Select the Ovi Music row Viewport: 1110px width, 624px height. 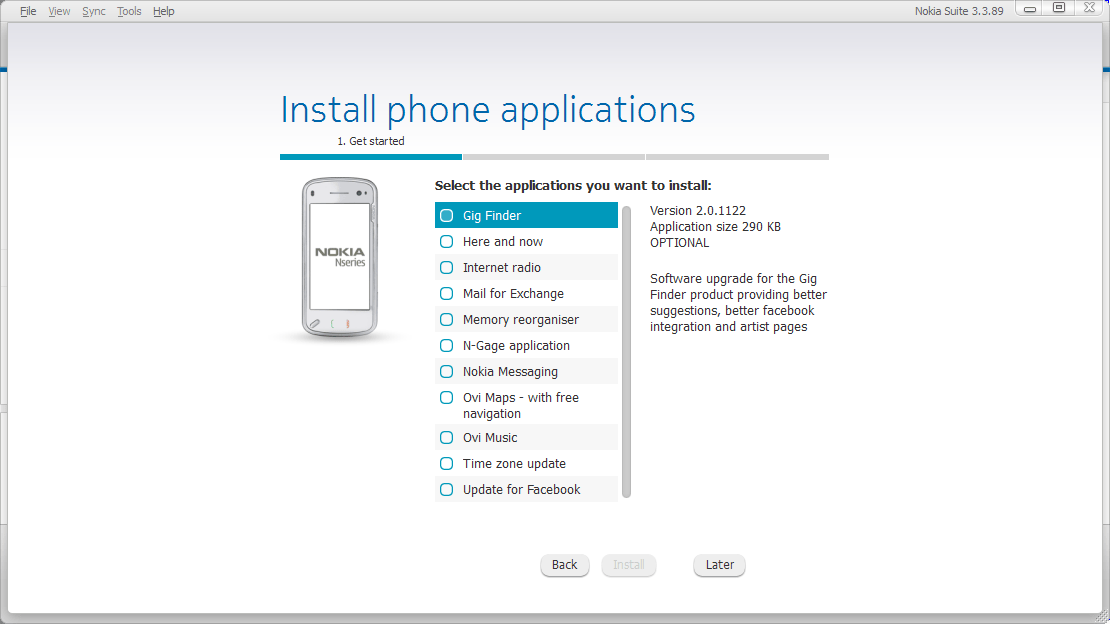pyautogui.click(x=526, y=438)
